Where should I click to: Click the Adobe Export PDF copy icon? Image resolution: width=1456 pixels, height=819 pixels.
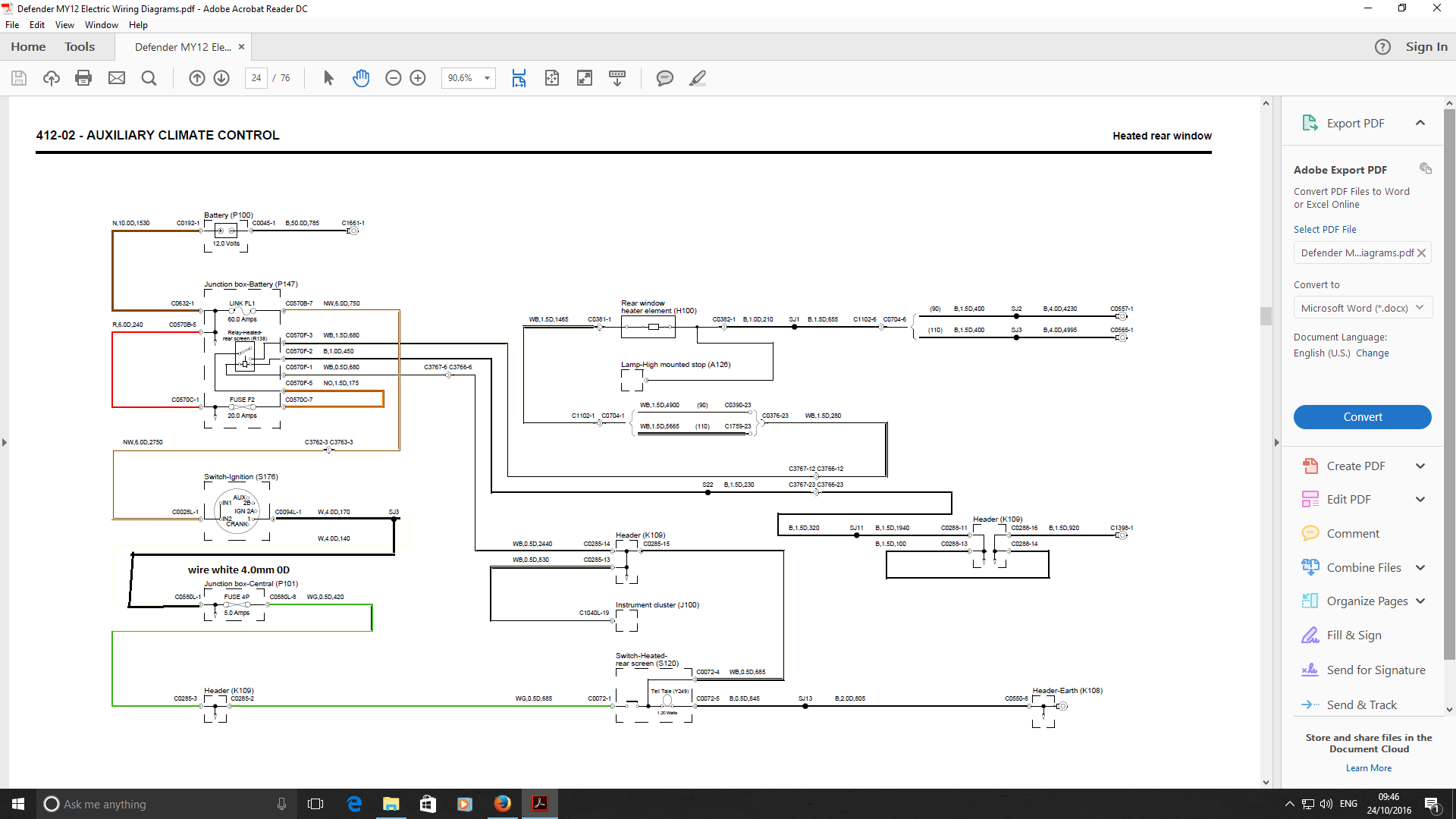click(x=1426, y=168)
